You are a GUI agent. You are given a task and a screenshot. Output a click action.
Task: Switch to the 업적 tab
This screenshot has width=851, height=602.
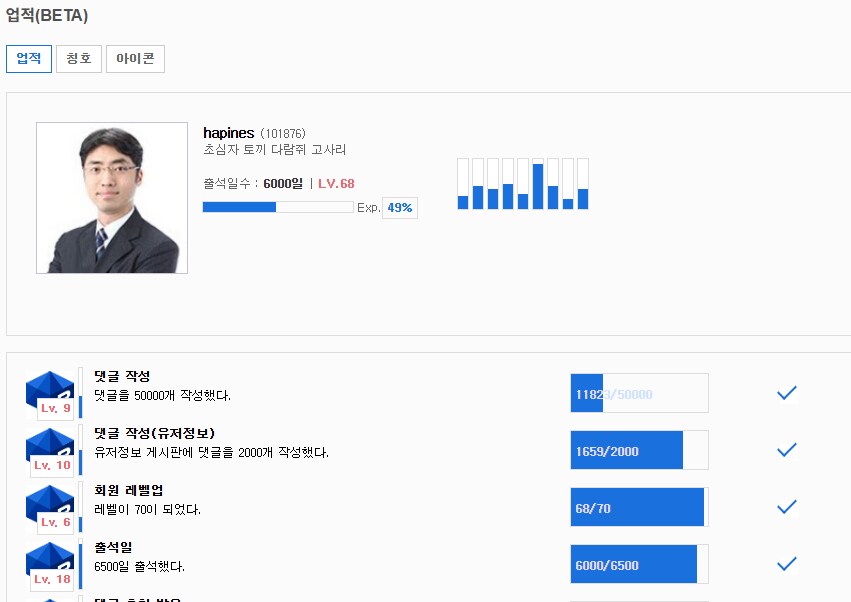click(28, 59)
